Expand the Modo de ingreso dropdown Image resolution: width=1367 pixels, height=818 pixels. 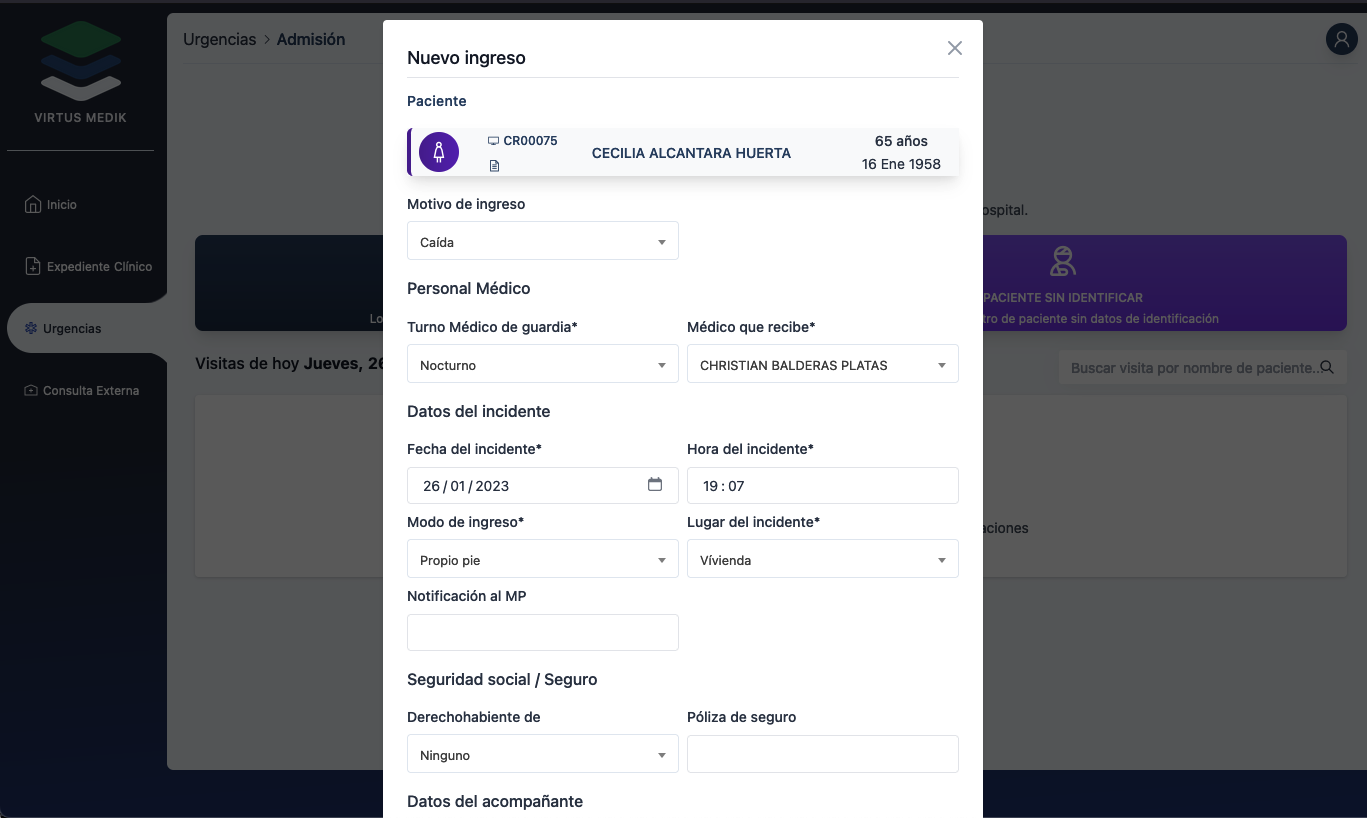tap(542, 560)
